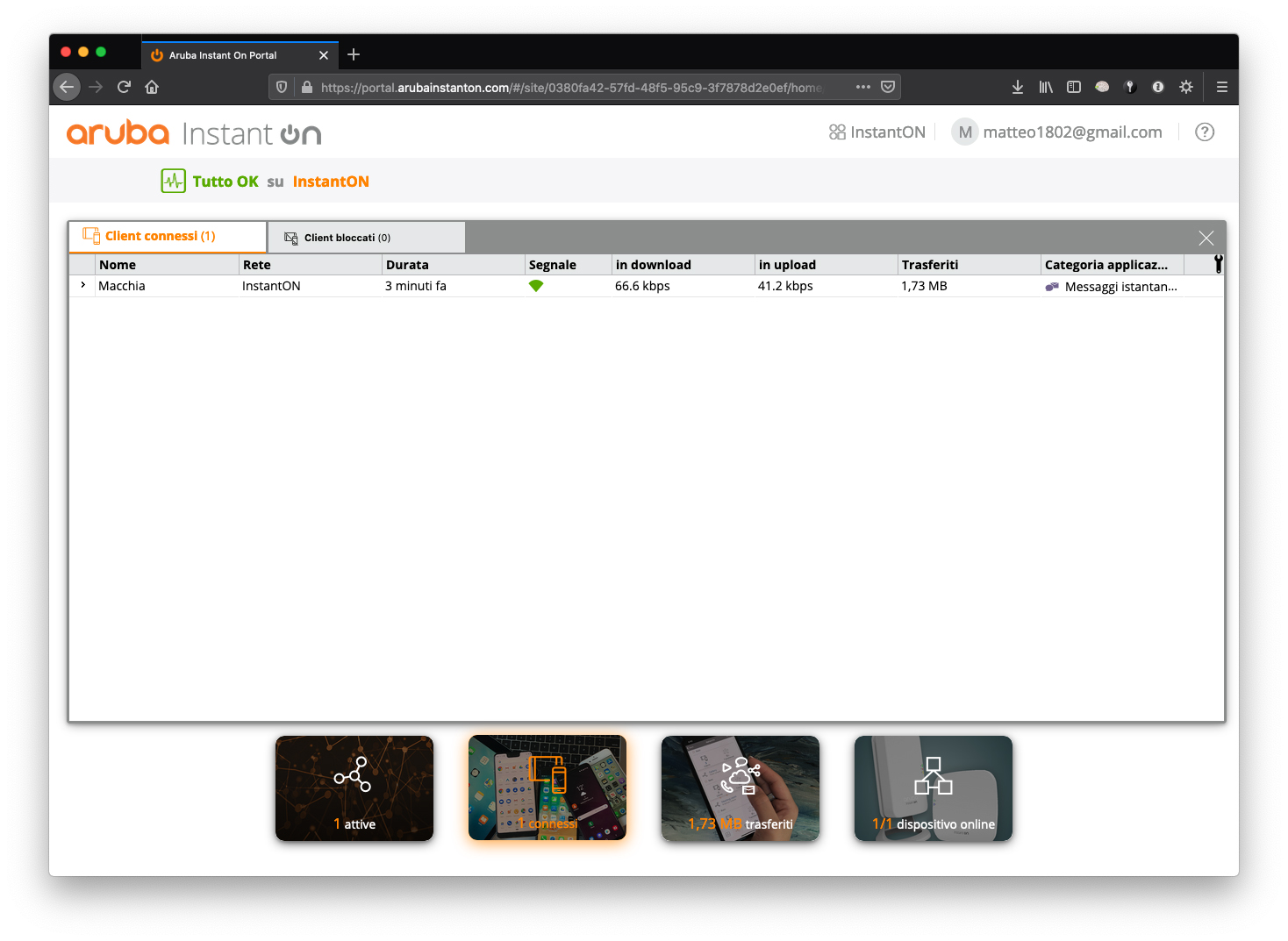Open the matteo1802@gmail.com account menu
Image resolution: width=1288 pixels, height=941 pixels.
click(x=1072, y=132)
